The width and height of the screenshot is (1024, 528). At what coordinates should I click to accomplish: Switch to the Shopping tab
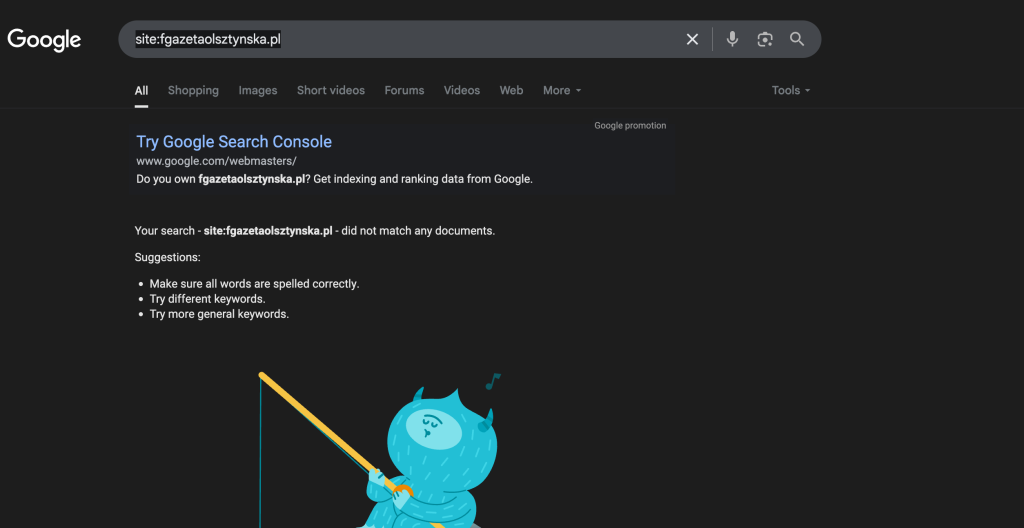[x=193, y=90]
